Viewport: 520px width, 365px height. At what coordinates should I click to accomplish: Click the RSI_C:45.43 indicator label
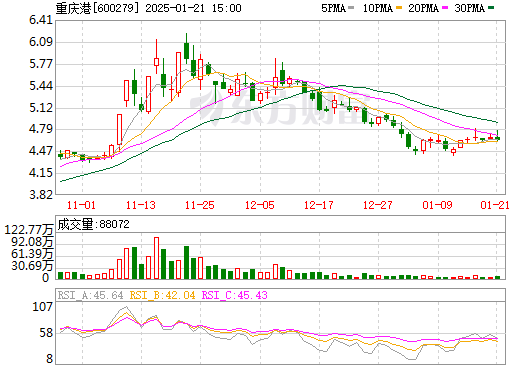tap(235, 295)
